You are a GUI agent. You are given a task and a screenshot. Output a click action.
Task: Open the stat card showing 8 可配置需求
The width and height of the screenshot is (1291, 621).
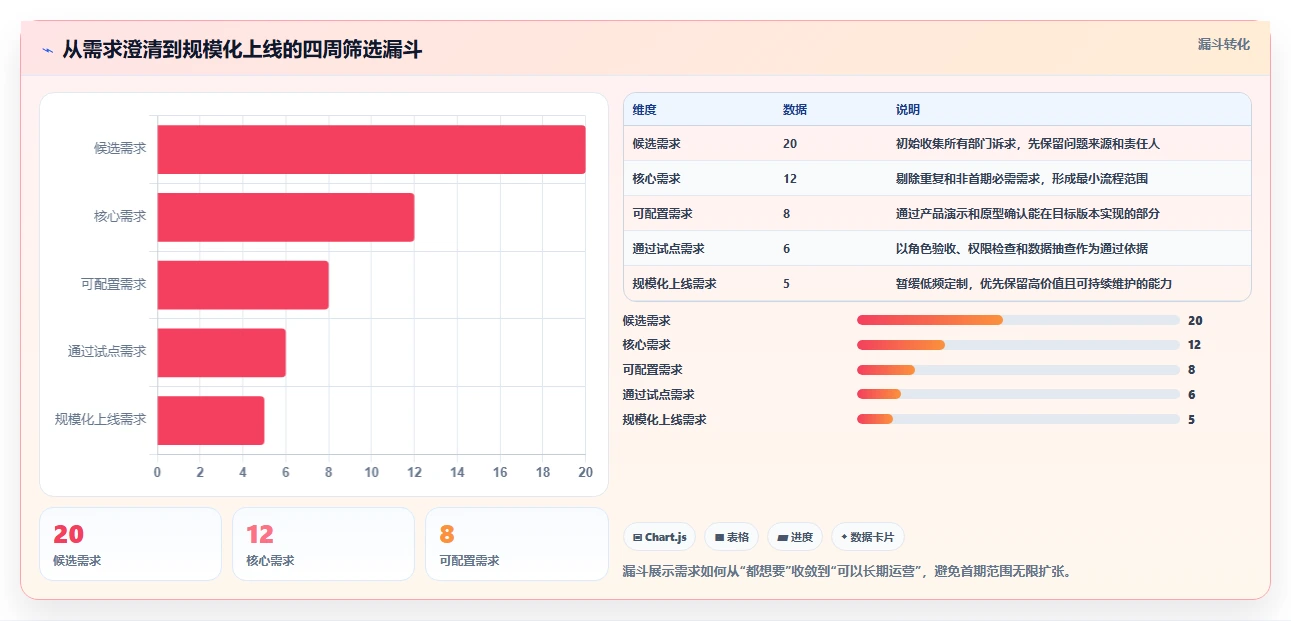click(x=516, y=544)
